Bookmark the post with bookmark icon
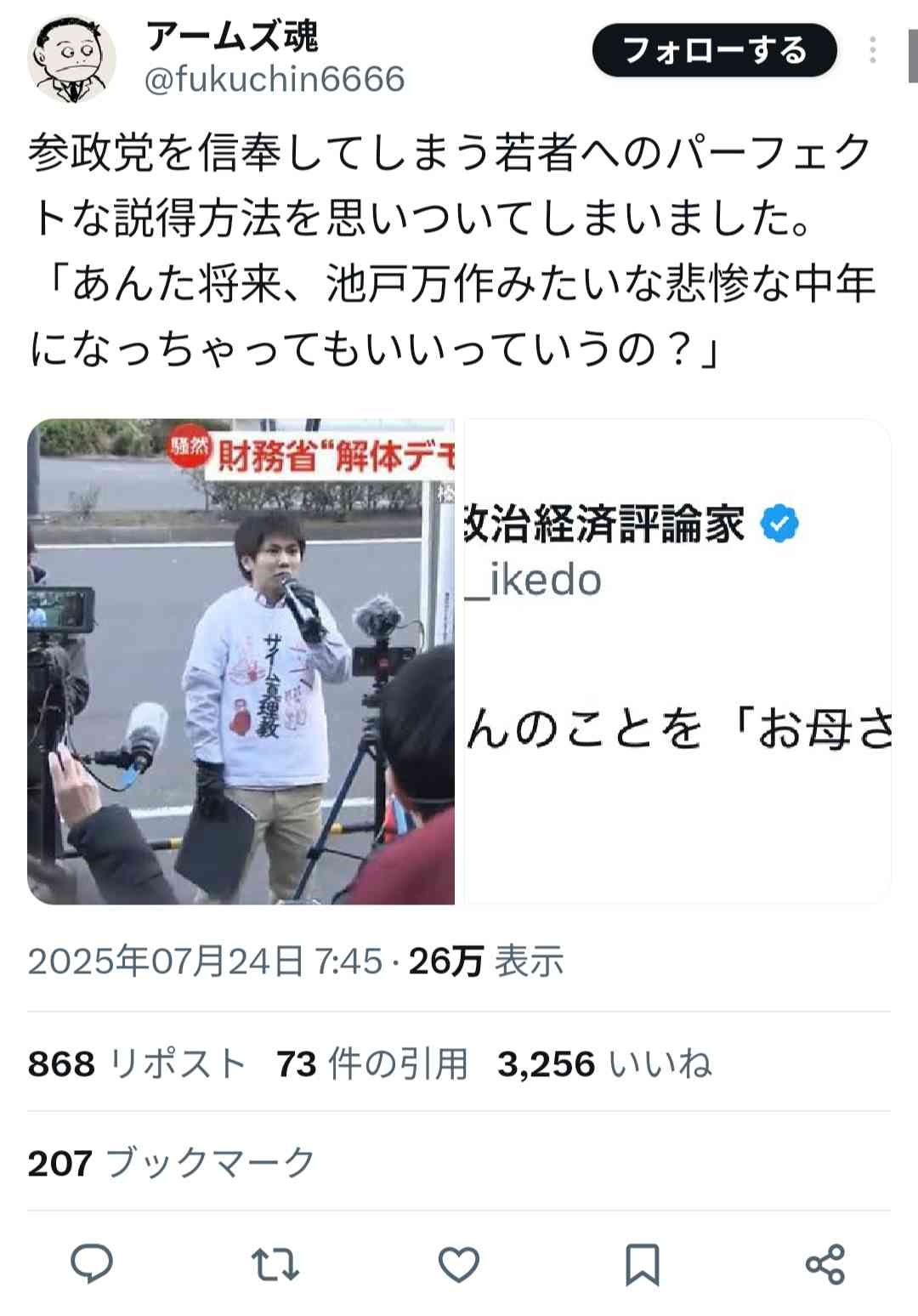The height and width of the screenshot is (1316, 918). [643, 1264]
